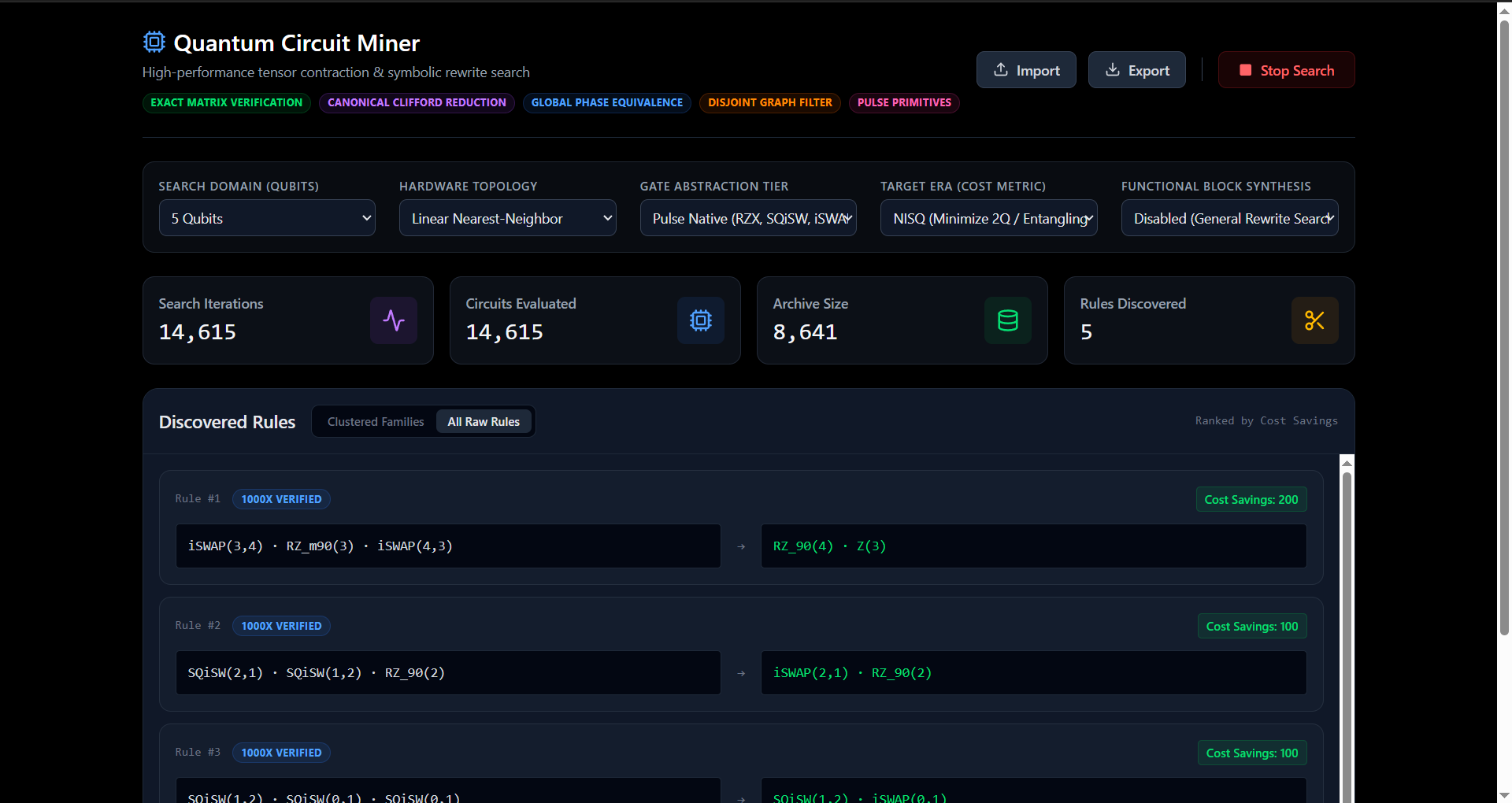Click the page scrollbar thumb

(x=1504, y=327)
